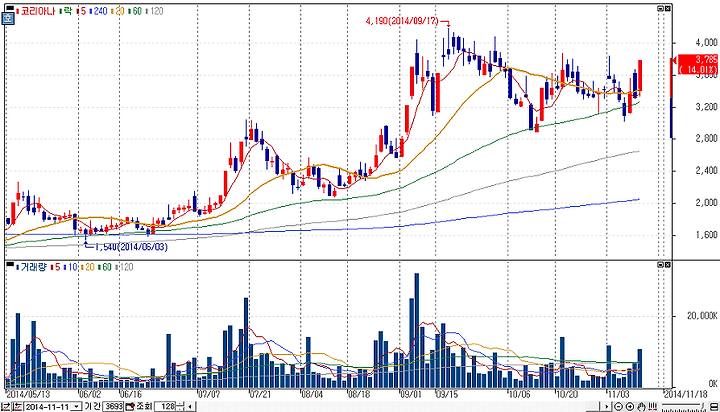Viewport: 720px width, 412px height.
Task: Click the 조회 label button
Action: (144, 406)
